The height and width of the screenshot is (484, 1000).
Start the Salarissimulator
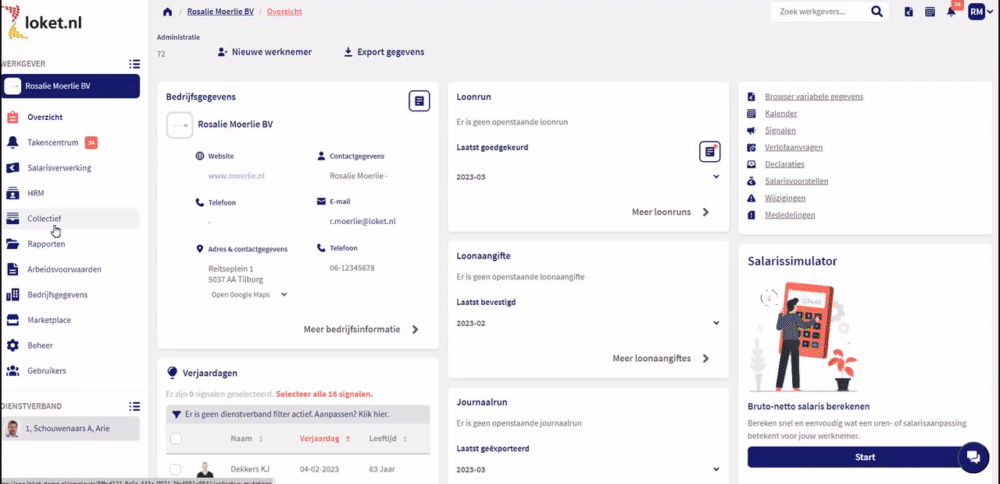pos(865,457)
